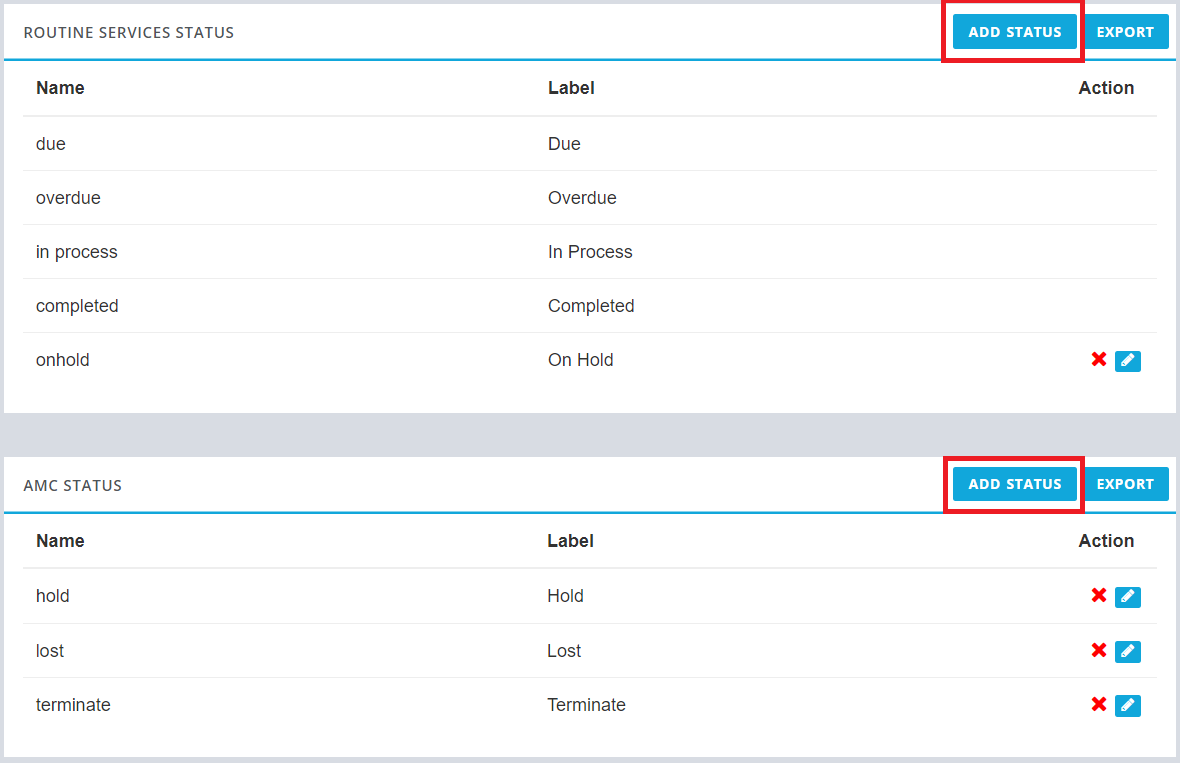The width and height of the screenshot is (1180, 763).
Task: Edit the terminate status entry
Action: tap(1127, 706)
